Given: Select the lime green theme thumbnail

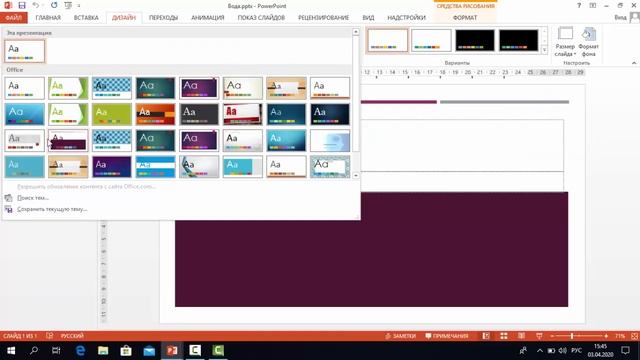Looking at the screenshot, I should tap(112, 114).
